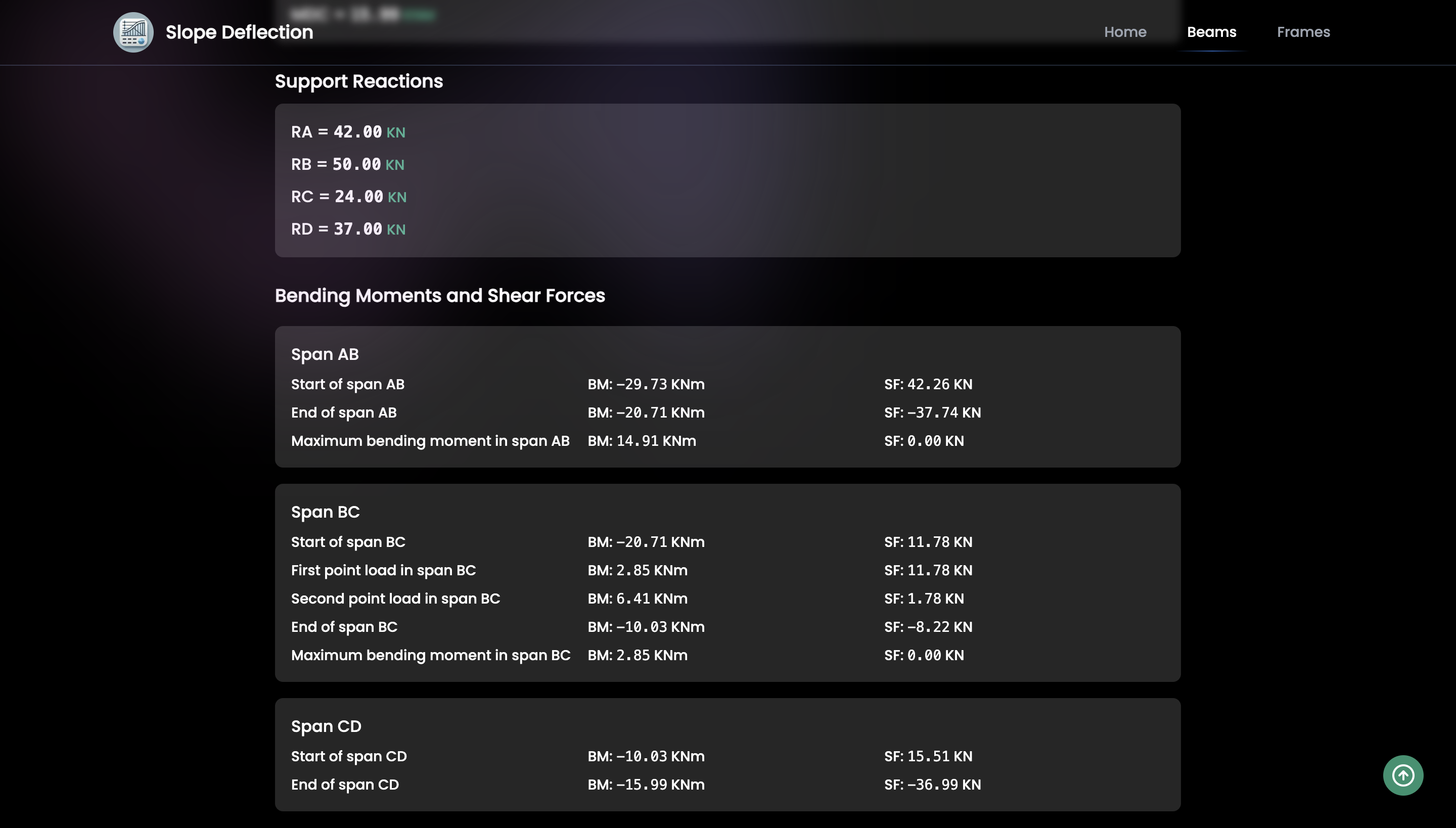The width and height of the screenshot is (1456, 828).
Task: Click Maximum bending moment in span AB row
Action: 430,441
